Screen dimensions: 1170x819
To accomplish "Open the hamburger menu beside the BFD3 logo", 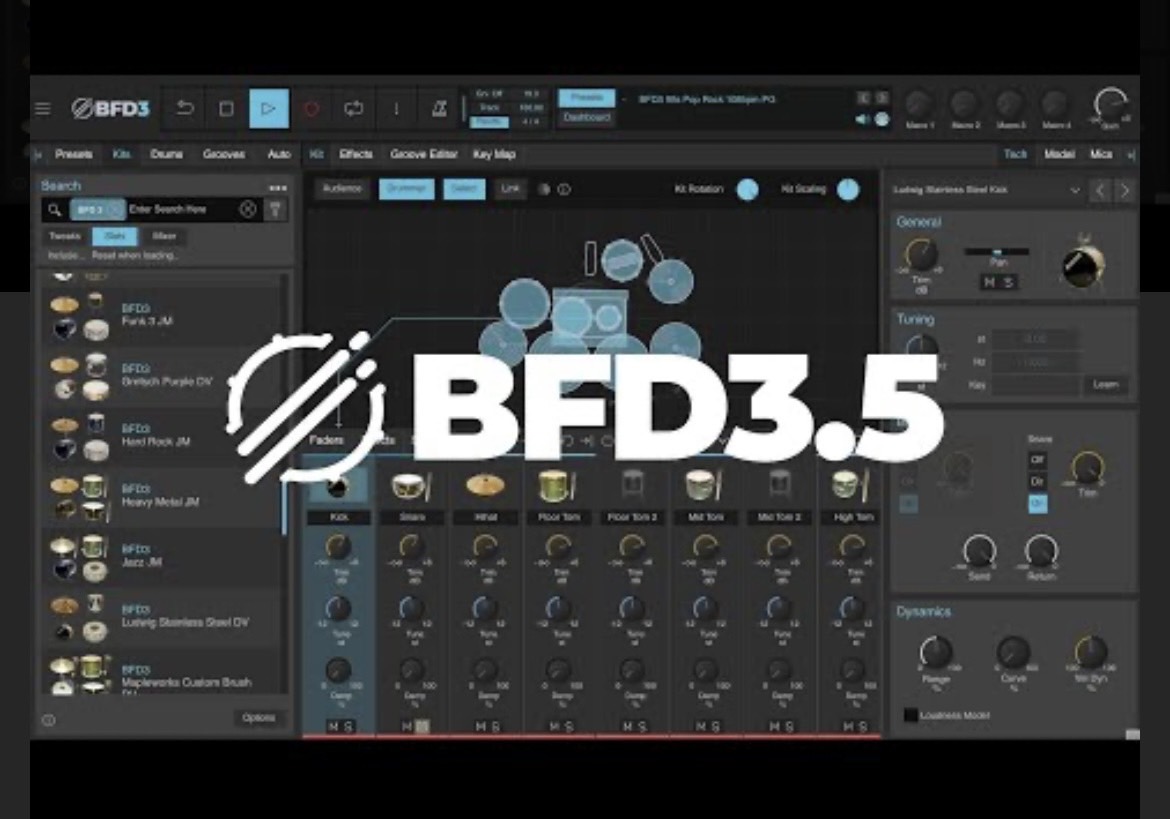I will pos(43,109).
